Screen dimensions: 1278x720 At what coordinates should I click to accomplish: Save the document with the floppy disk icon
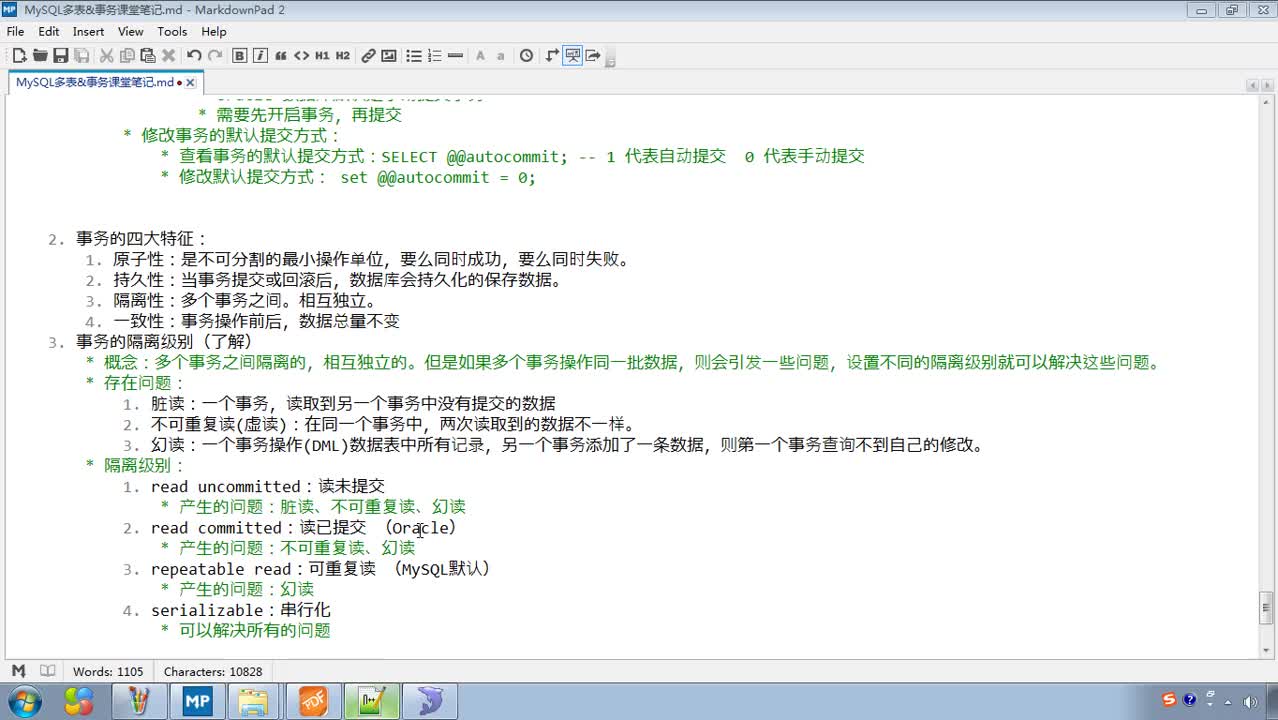(x=61, y=56)
